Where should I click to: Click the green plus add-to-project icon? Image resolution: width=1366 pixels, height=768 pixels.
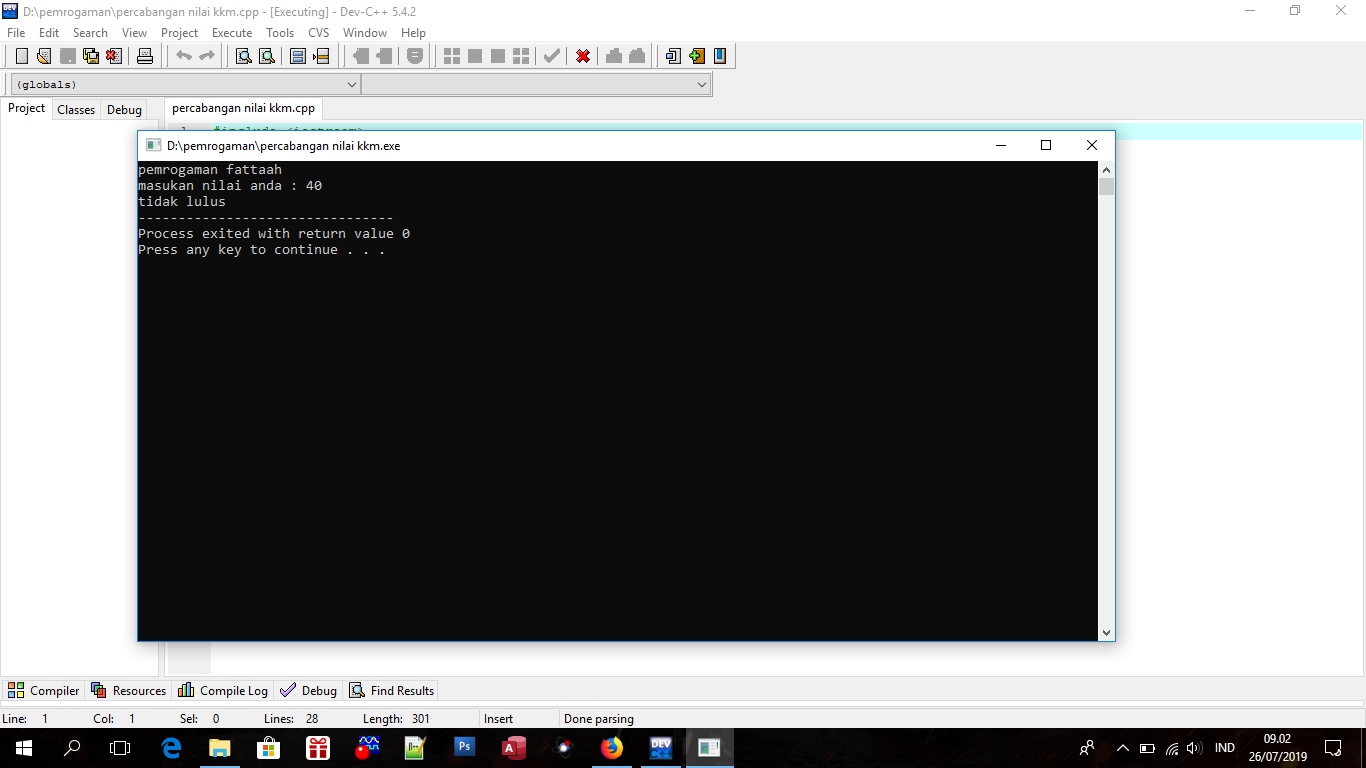697,56
